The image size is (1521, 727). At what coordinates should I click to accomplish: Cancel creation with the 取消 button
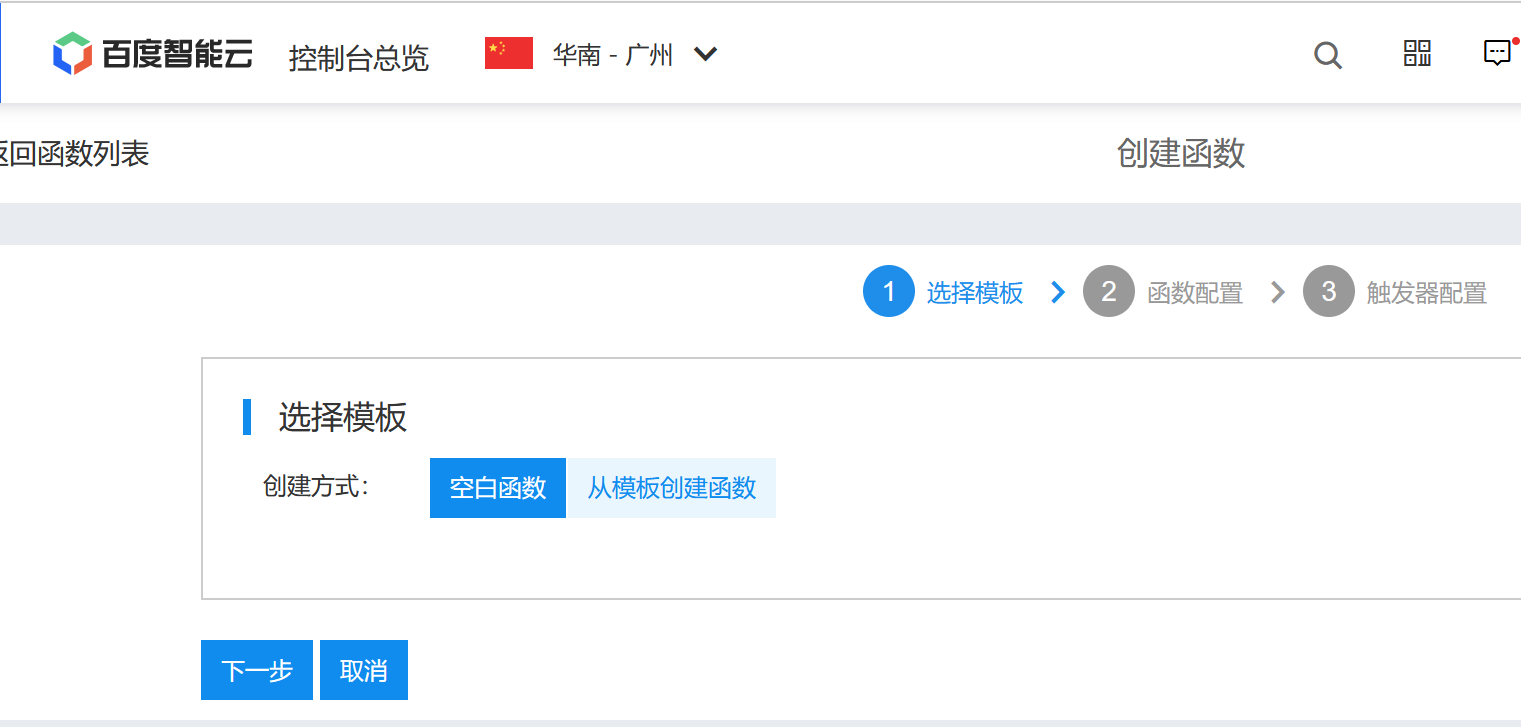[363, 669]
